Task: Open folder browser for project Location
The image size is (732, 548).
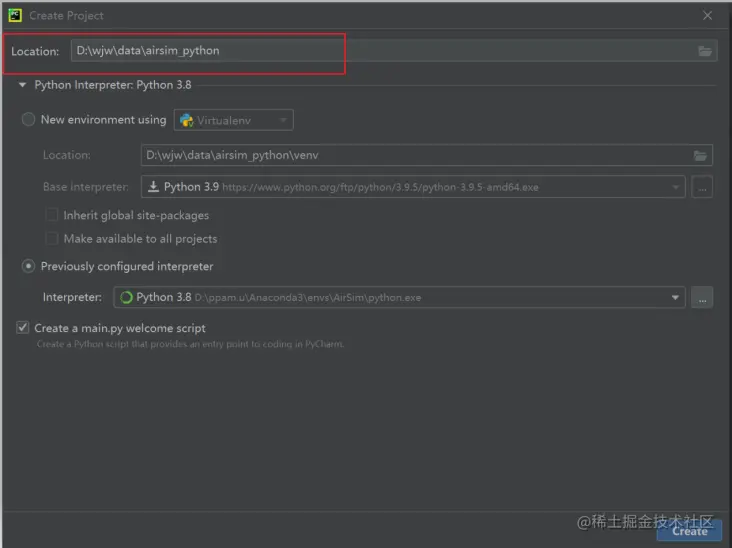Action: (704, 51)
